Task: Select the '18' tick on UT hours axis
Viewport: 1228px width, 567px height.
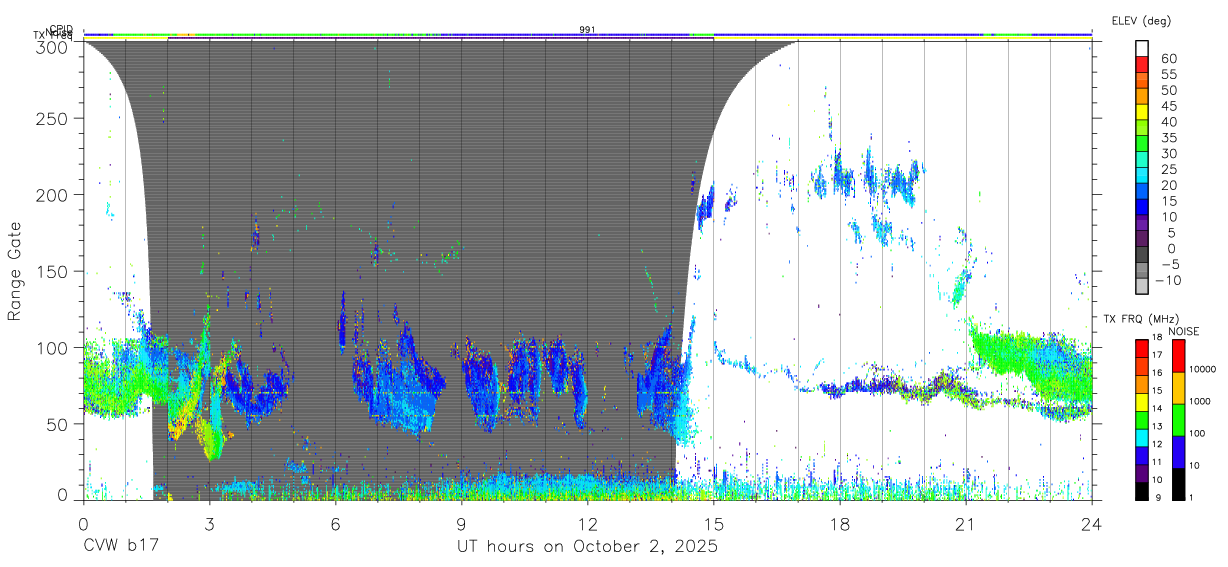Action: click(x=840, y=523)
